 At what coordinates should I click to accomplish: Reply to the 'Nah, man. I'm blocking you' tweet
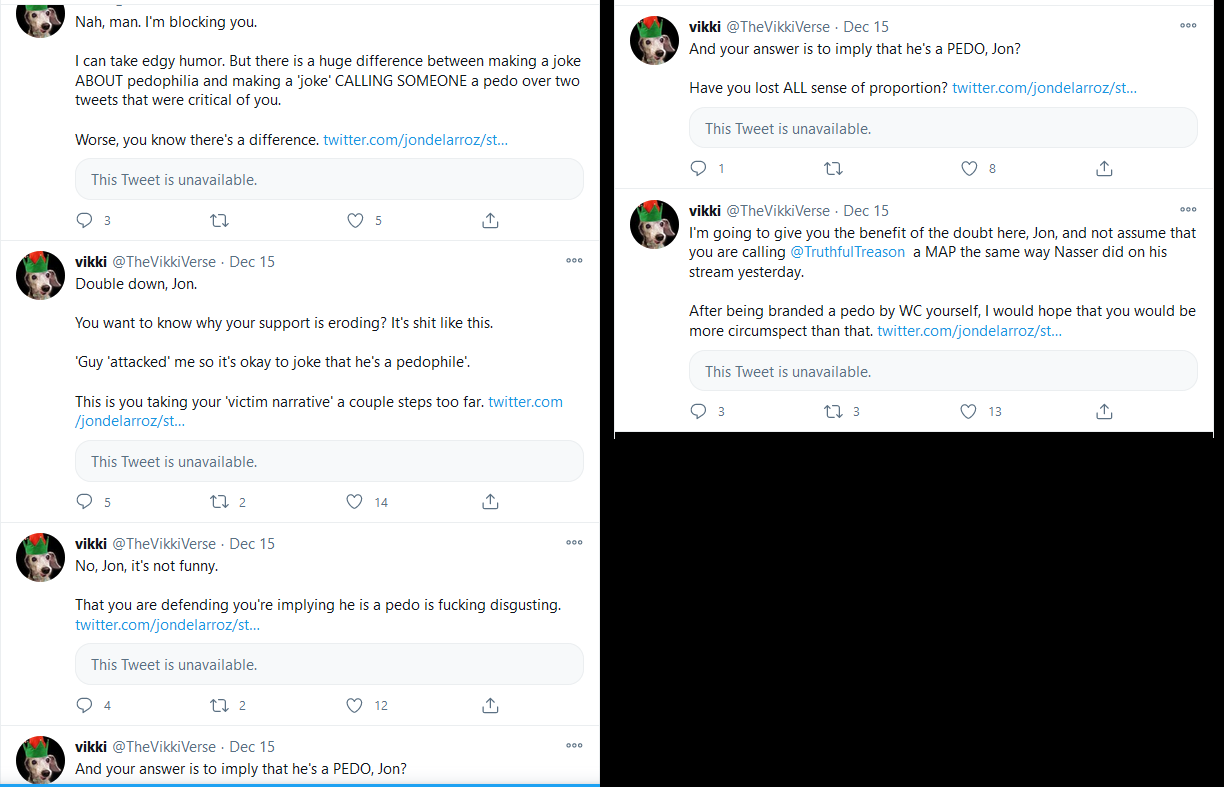(85, 220)
